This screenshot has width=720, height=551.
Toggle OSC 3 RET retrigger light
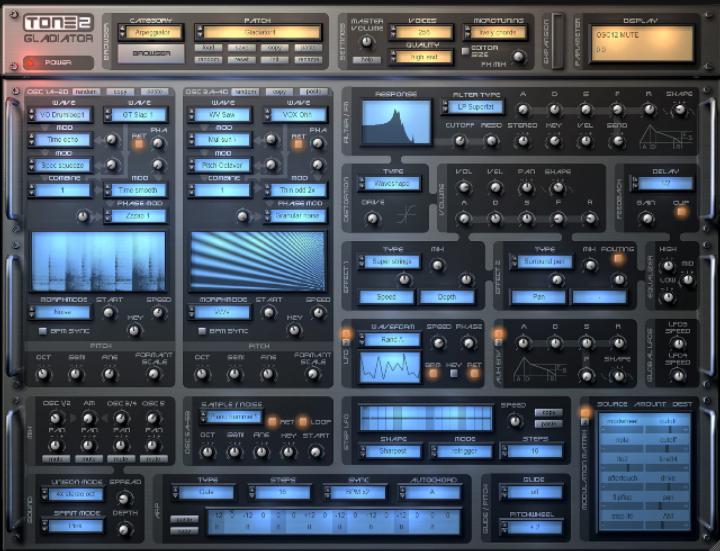(298, 144)
